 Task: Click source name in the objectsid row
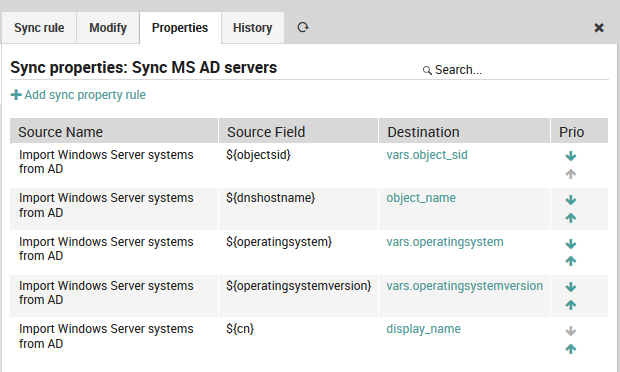[x=106, y=162]
